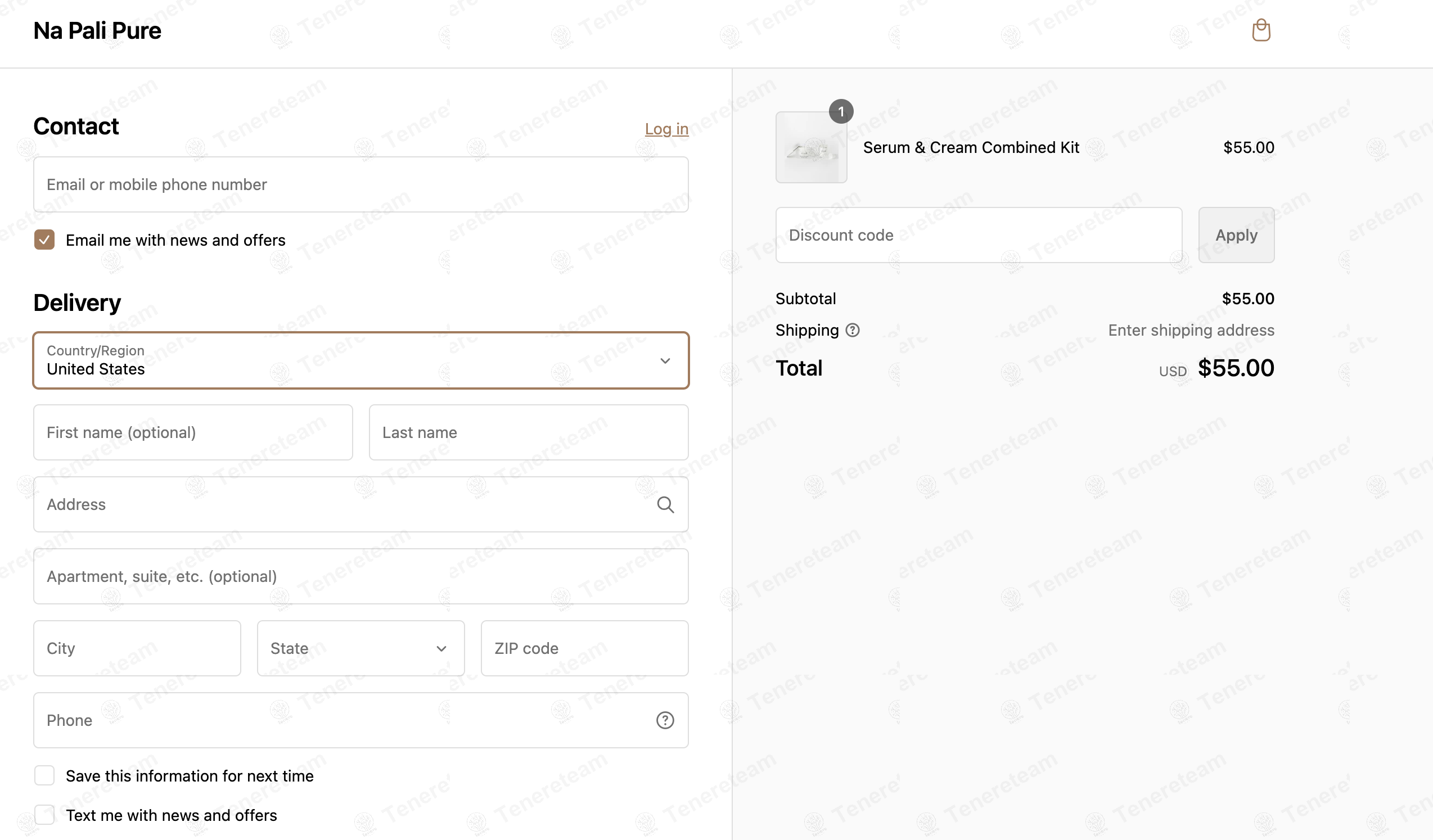This screenshot has height=840, width=1433.
Task: Click the phone field help icon
Action: click(x=665, y=720)
